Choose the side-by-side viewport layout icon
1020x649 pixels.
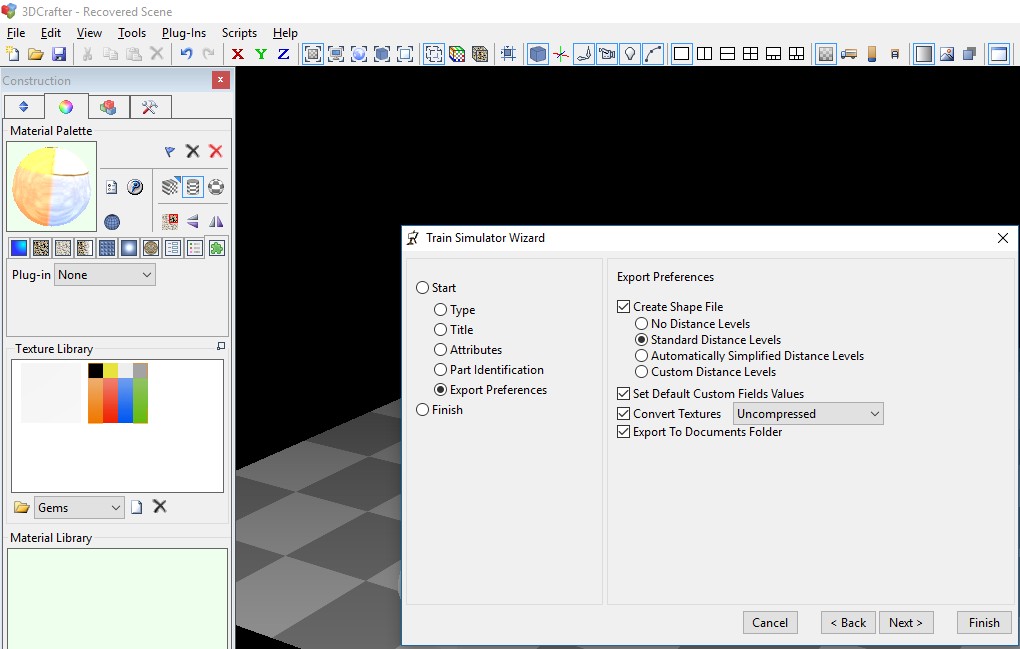tap(705, 54)
